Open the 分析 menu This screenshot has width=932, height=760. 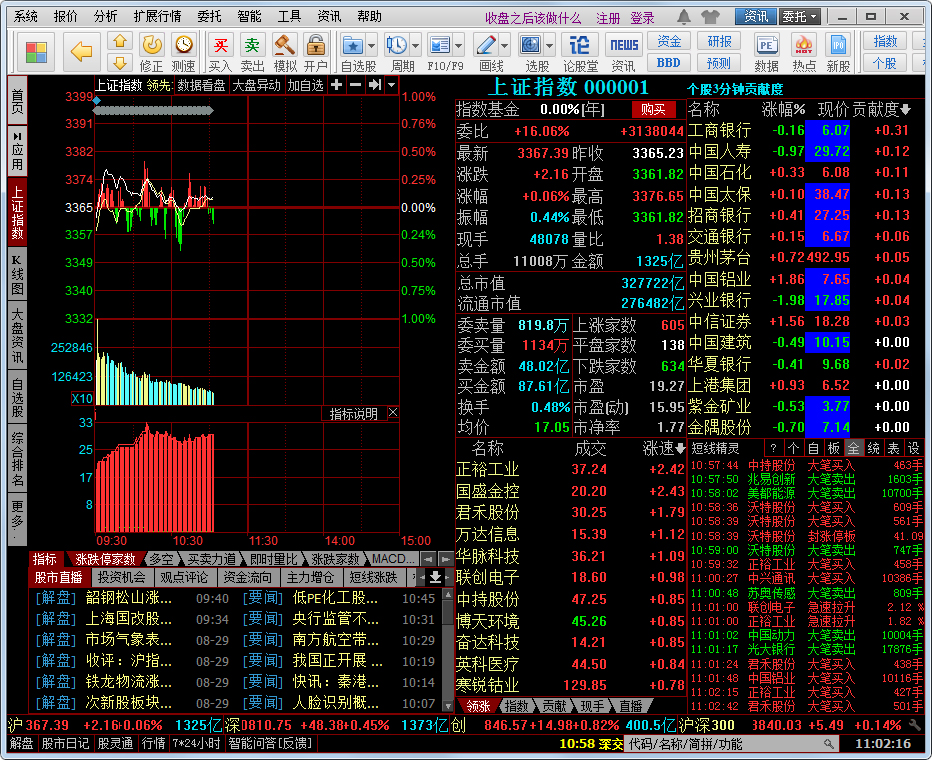pyautogui.click(x=106, y=17)
